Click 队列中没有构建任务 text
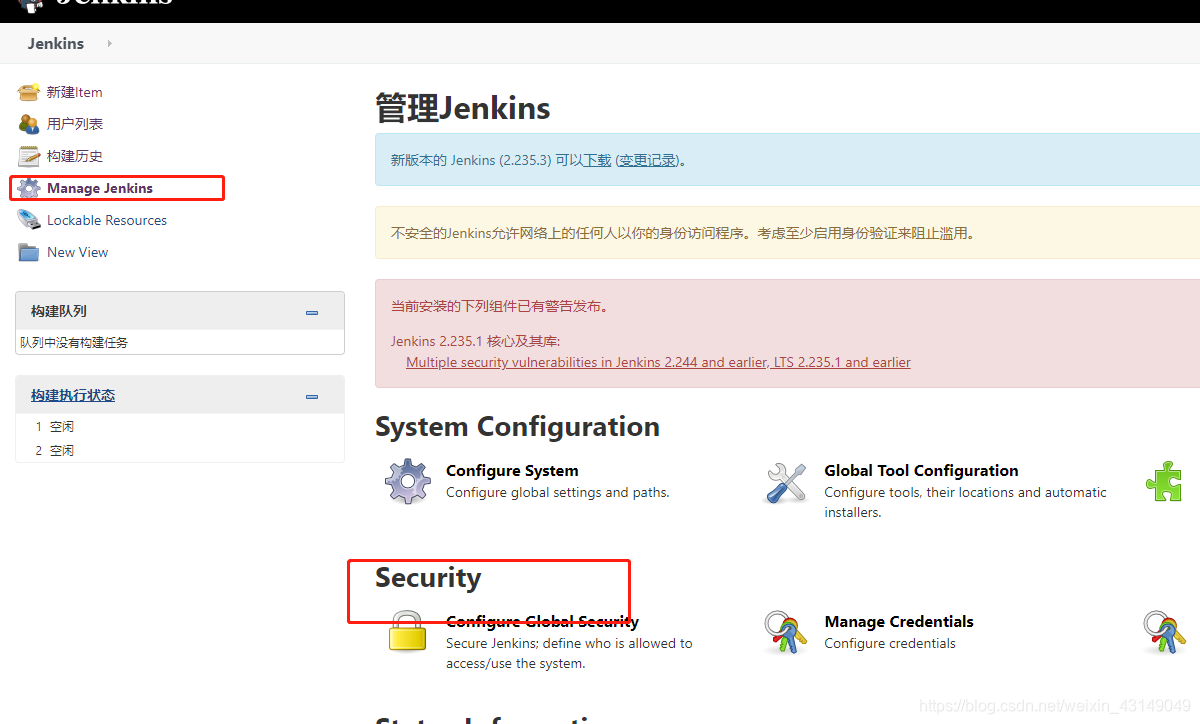Image resolution: width=1200 pixels, height=724 pixels. click(74, 342)
